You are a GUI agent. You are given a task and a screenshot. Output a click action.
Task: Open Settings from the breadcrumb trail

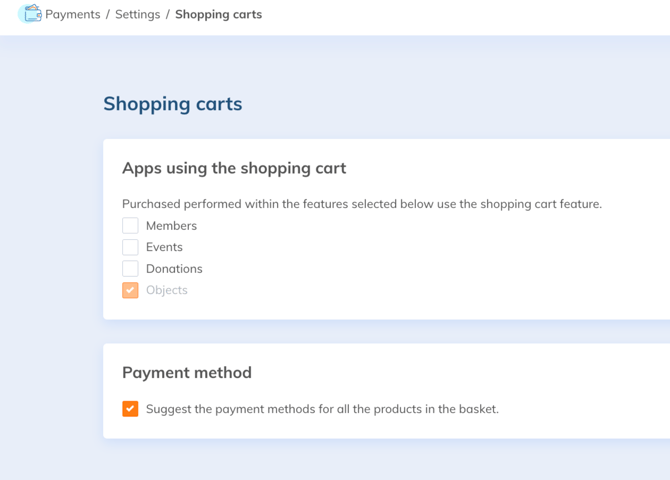(137, 15)
